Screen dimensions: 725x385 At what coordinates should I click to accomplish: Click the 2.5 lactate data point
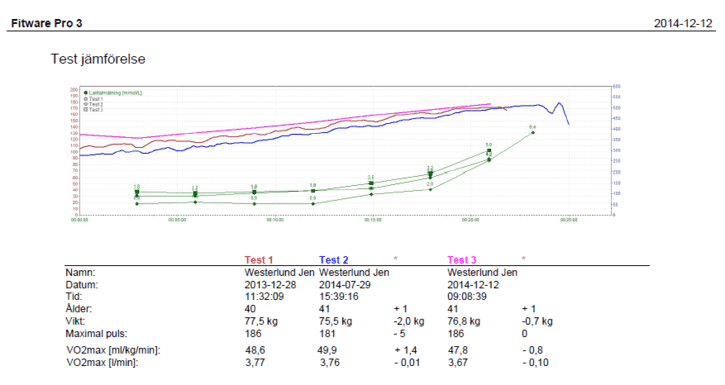(371, 183)
